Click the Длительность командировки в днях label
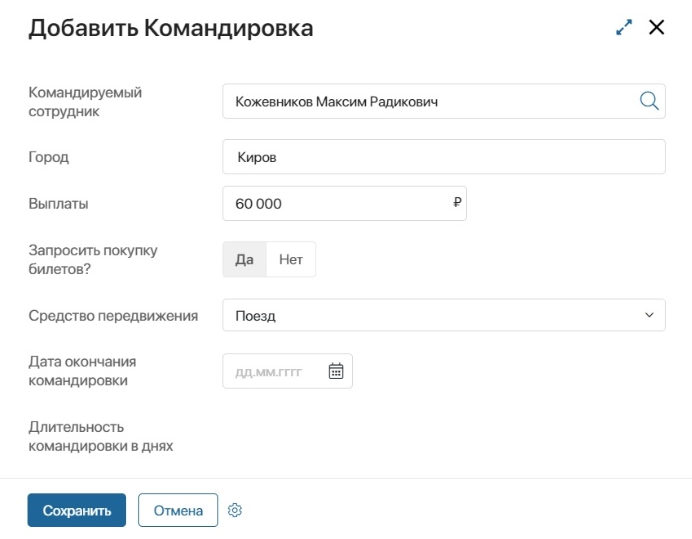The height and width of the screenshot is (539, 692). [101, 436]
